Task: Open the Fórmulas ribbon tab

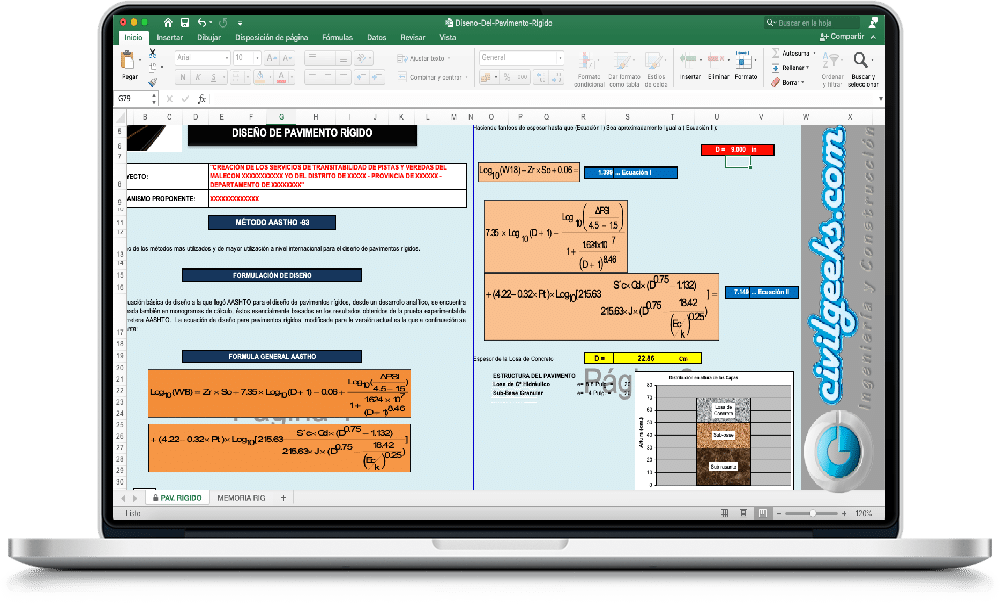Action: (x=337, y=38)
